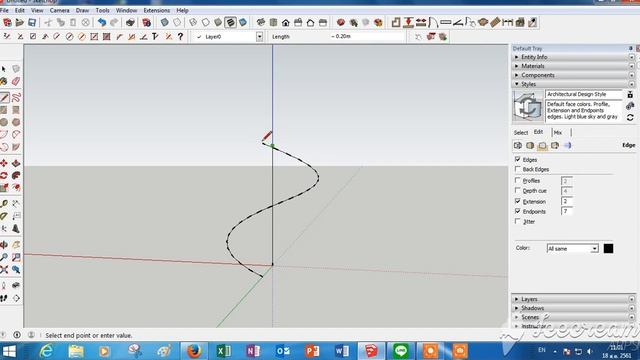Update style with refresh arrows icon
This screenshot has height=360, width=640.
pos(630,118)
